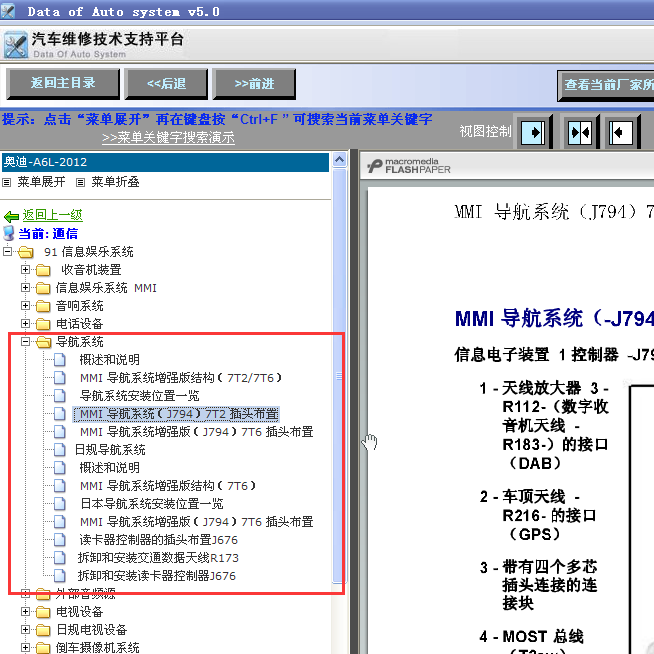Click the 菜单展开 list icon
Image resolution: width=654 pixels, height=654 pixels.
click(7, 182)
